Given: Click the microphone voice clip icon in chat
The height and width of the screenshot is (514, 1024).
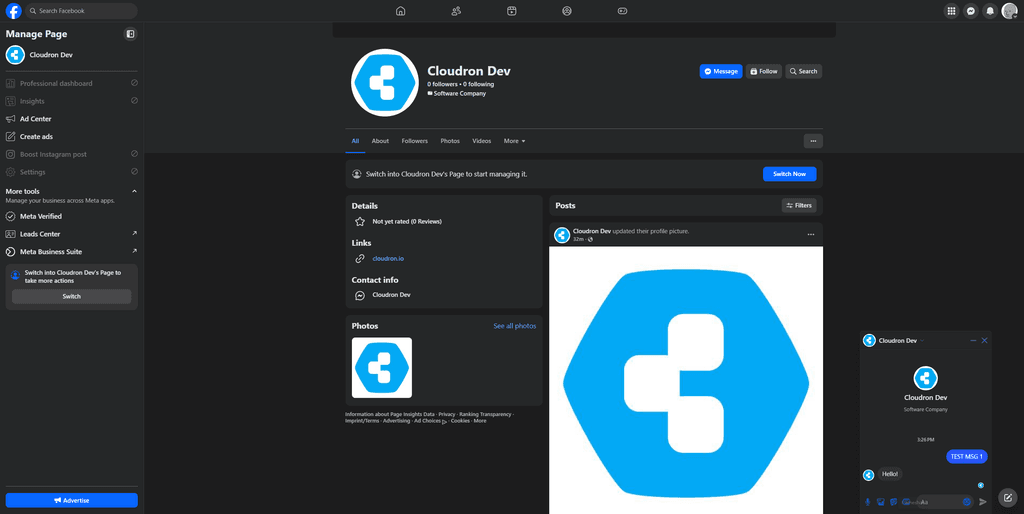Looking at the screenshot, I should 868,502.
